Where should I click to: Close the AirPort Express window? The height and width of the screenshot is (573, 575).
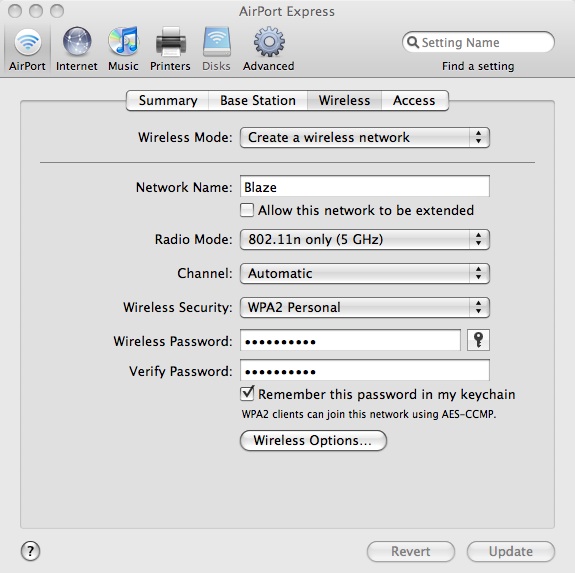pyautogui.click(x=15, y=11)
